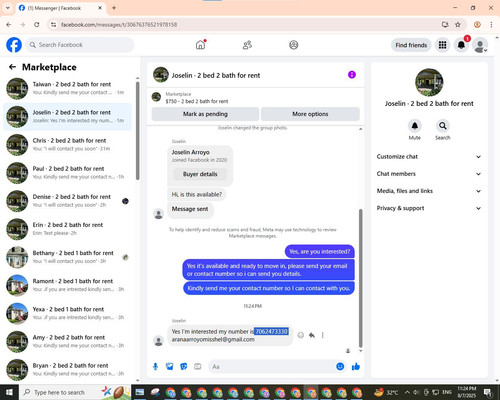Choose a GIF from composer
Image resolution: width=500 pixels, height=400 pixels.
coord(198,367)
